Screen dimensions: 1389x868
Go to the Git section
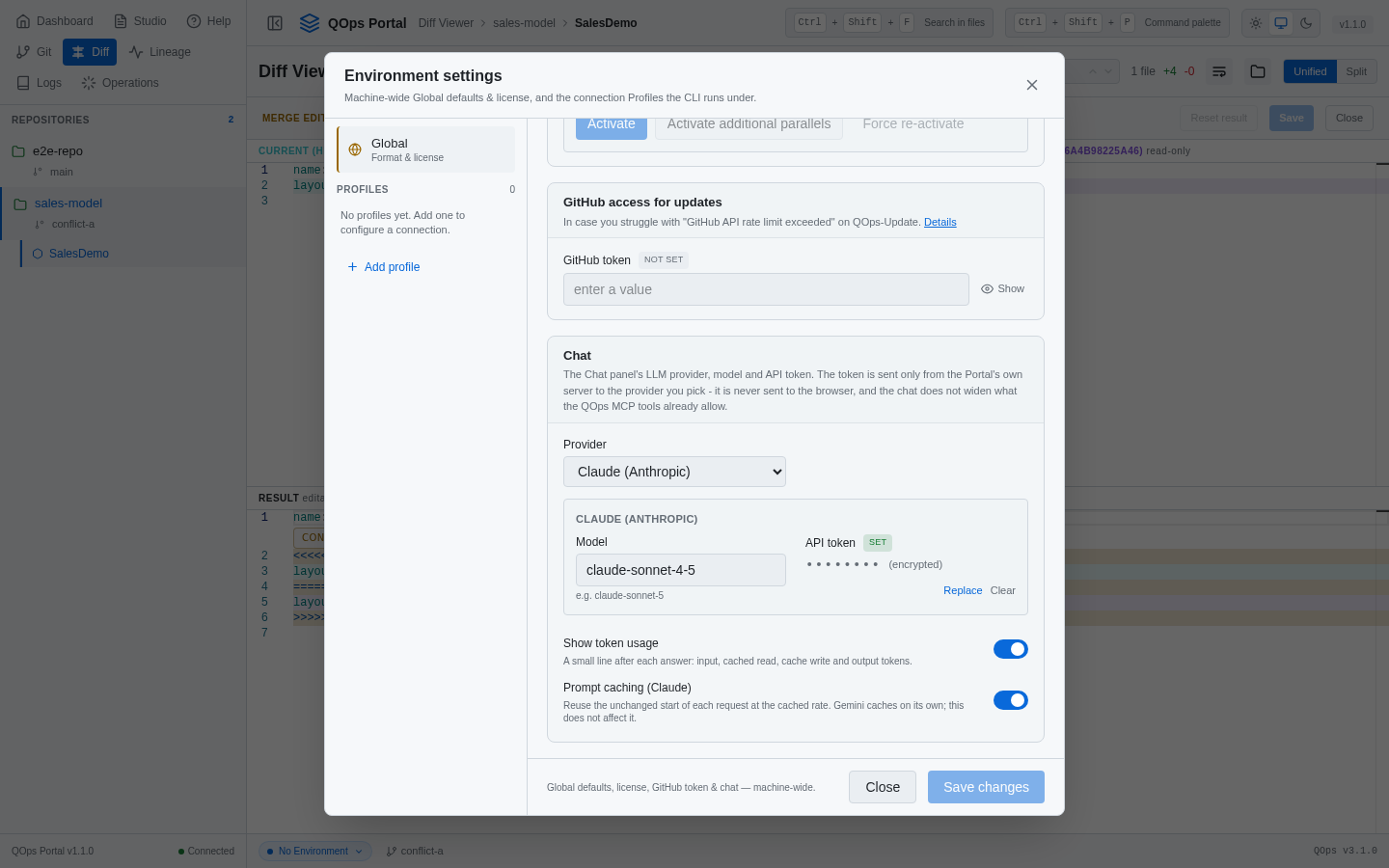[35, 52]
